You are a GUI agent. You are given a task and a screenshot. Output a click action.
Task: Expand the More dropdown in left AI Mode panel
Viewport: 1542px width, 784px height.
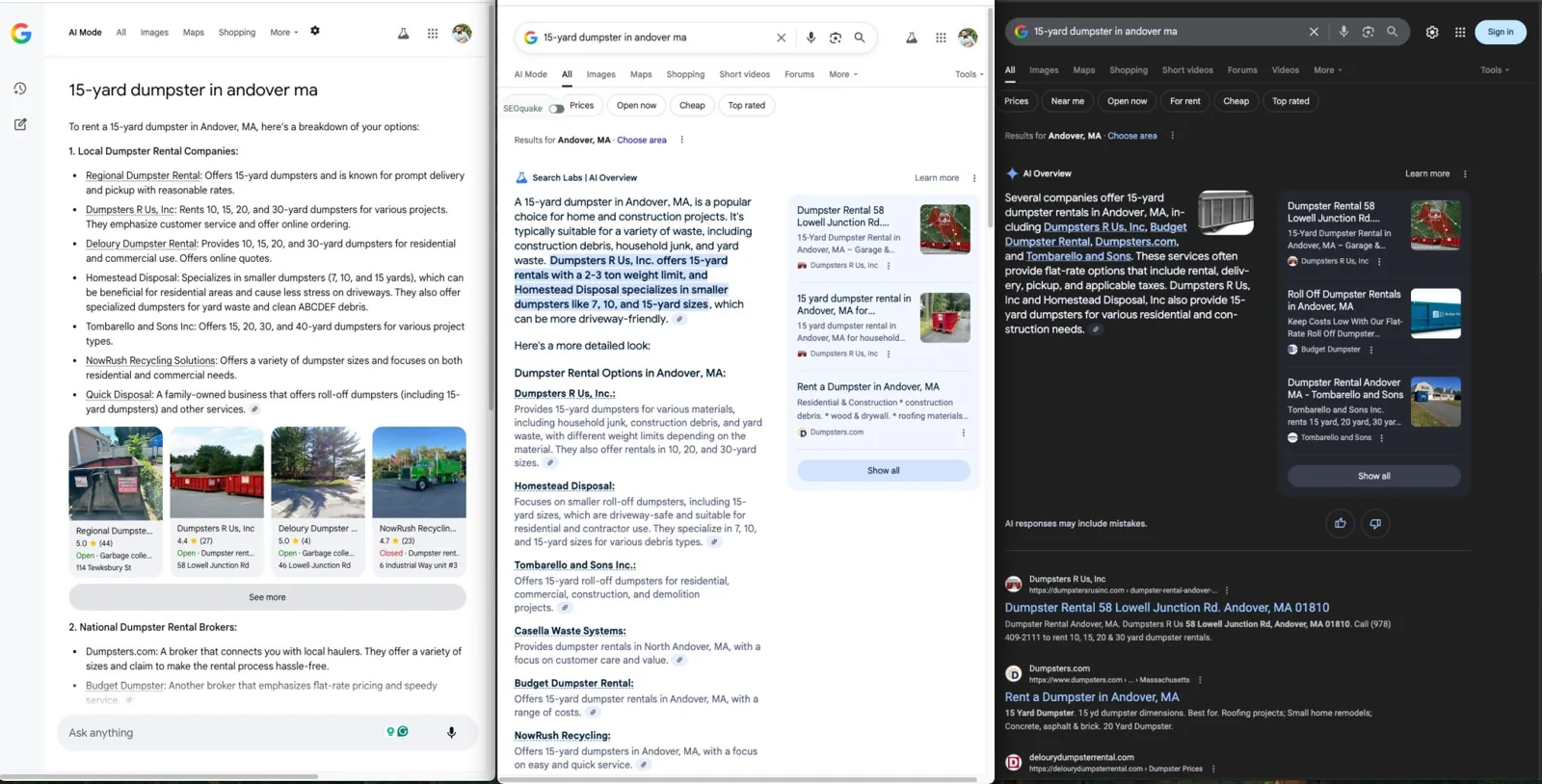point(284,33)
